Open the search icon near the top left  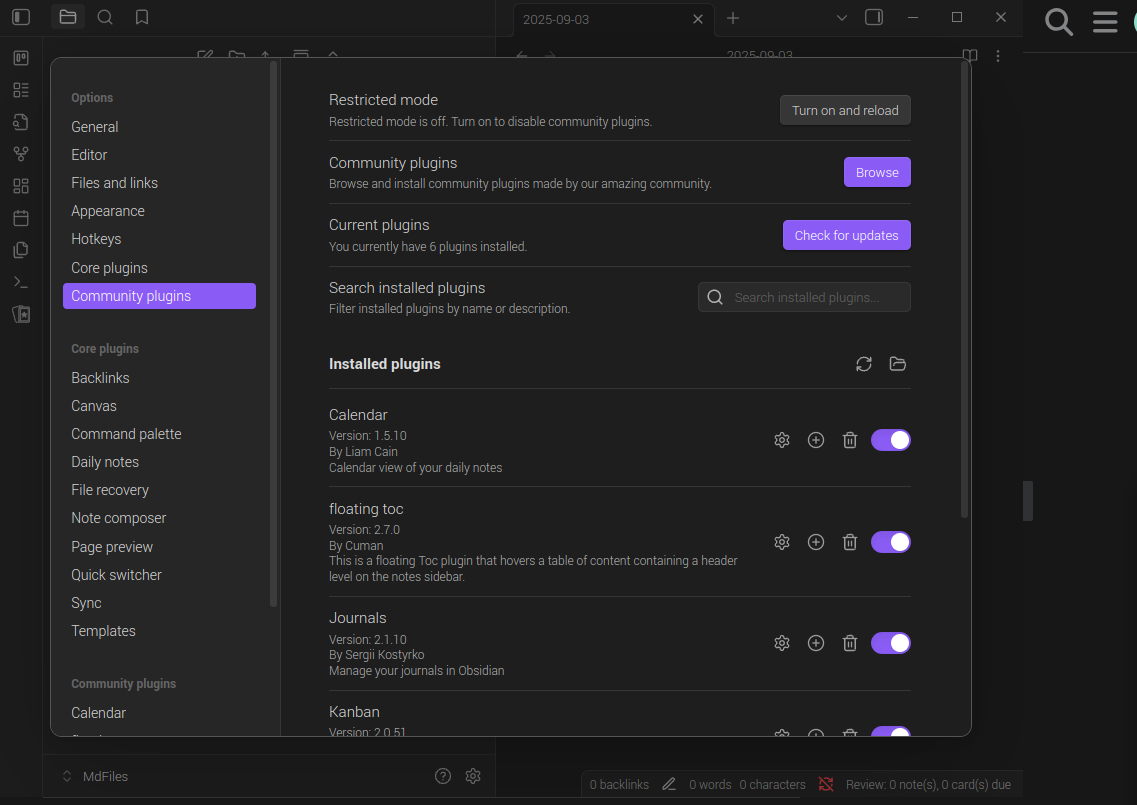click(104, 17)
